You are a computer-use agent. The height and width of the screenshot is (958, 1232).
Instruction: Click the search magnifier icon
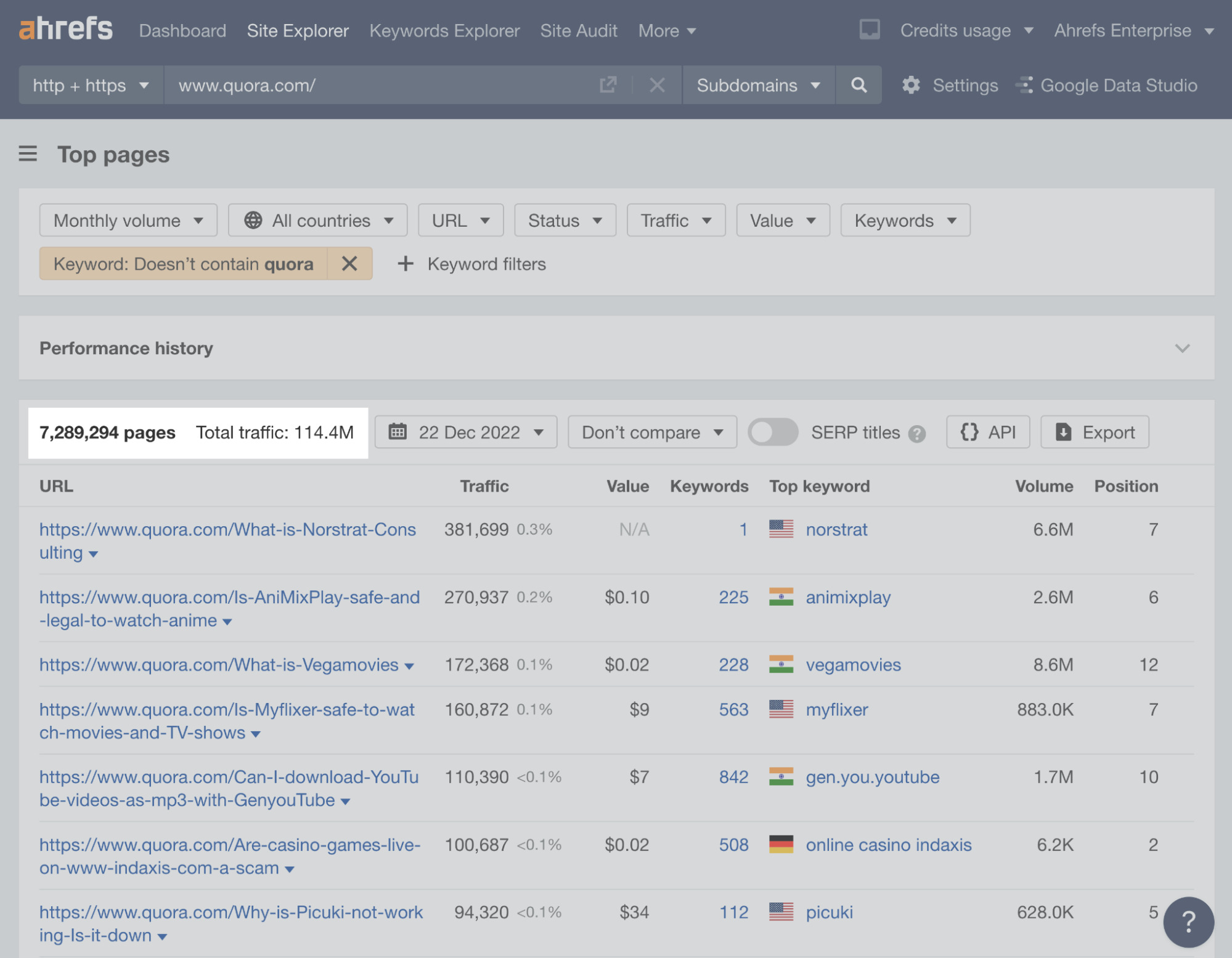click(x=858, y=84)
